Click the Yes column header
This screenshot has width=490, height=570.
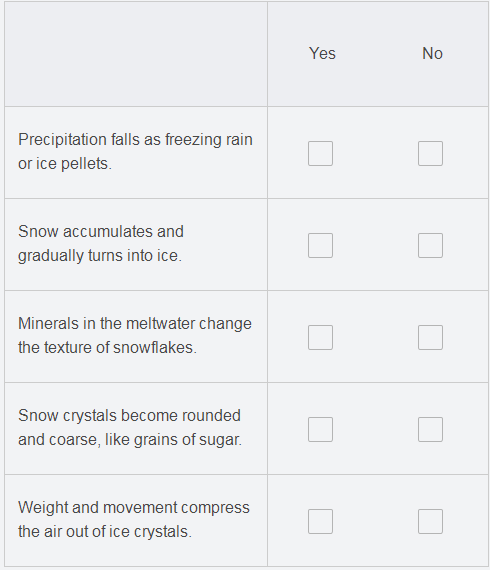(x=322, y=53)
